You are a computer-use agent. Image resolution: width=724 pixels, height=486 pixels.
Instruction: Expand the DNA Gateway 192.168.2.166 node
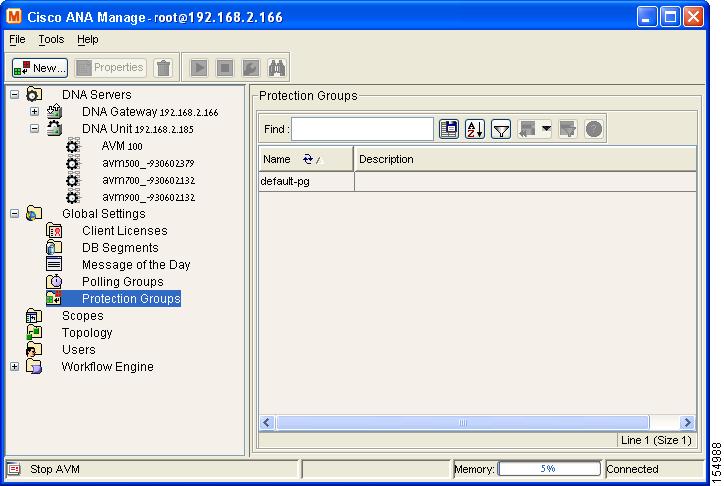click(34, 111)
